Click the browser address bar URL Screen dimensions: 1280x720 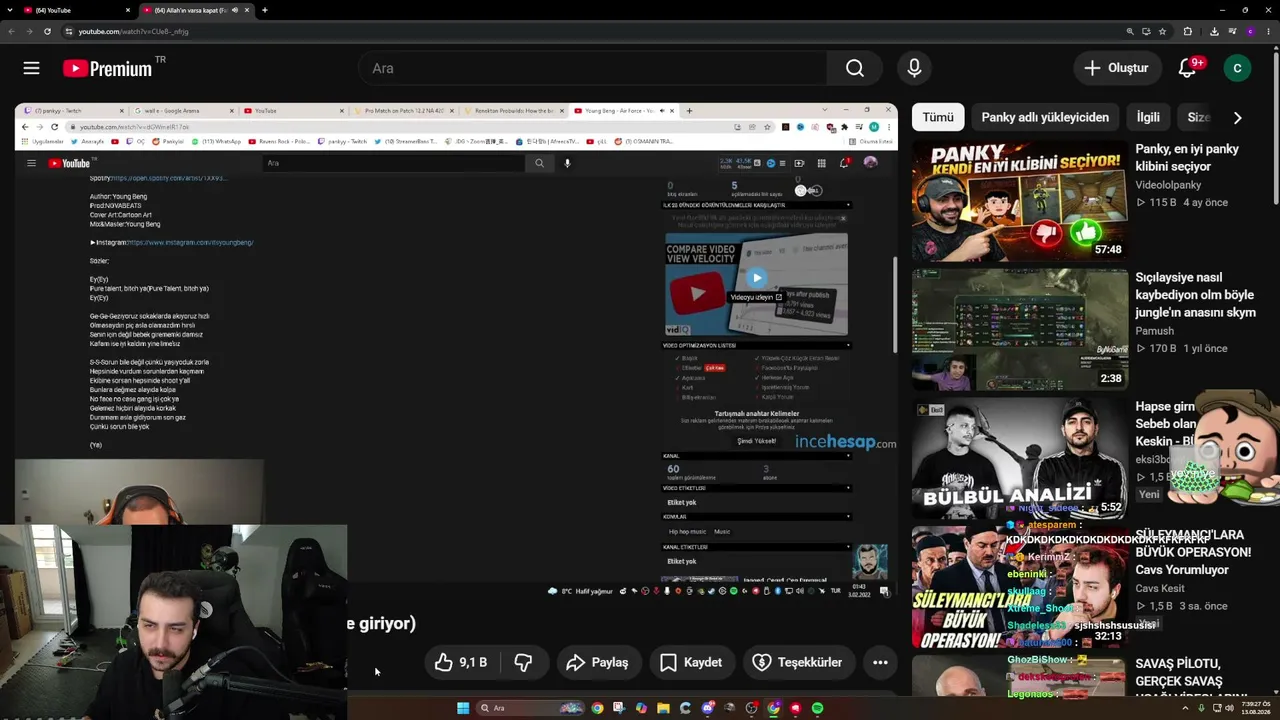pos(134,31)
